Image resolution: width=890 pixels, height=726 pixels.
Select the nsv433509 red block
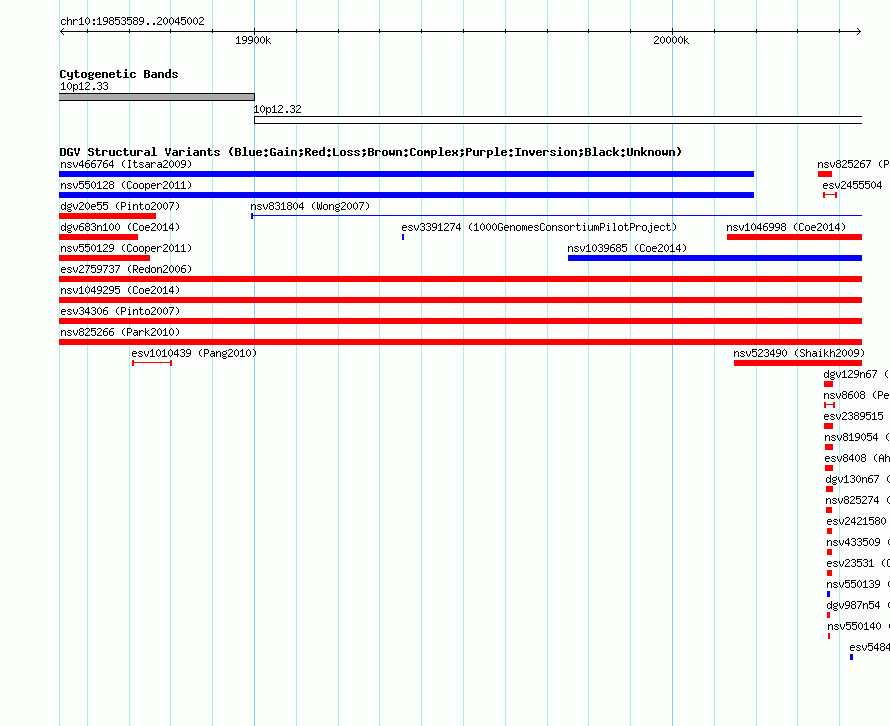830,552
